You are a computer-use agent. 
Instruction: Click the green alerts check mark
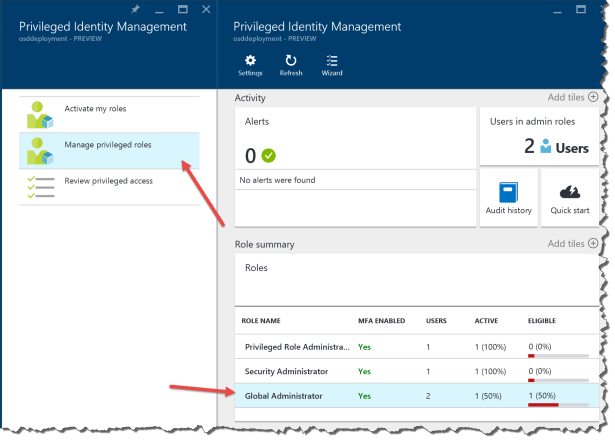pos(268,155)
